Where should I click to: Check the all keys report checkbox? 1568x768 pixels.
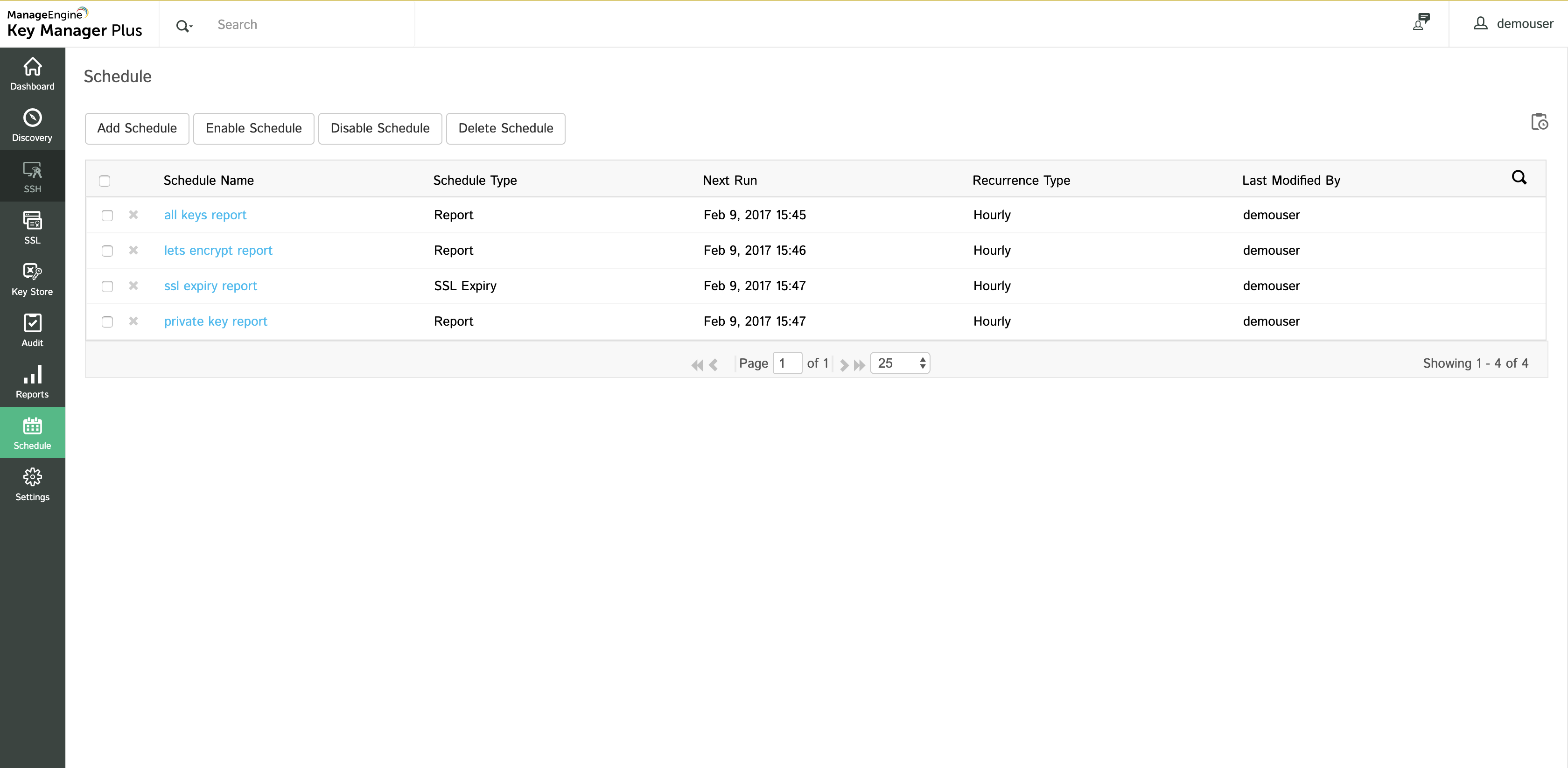point(107,216)
